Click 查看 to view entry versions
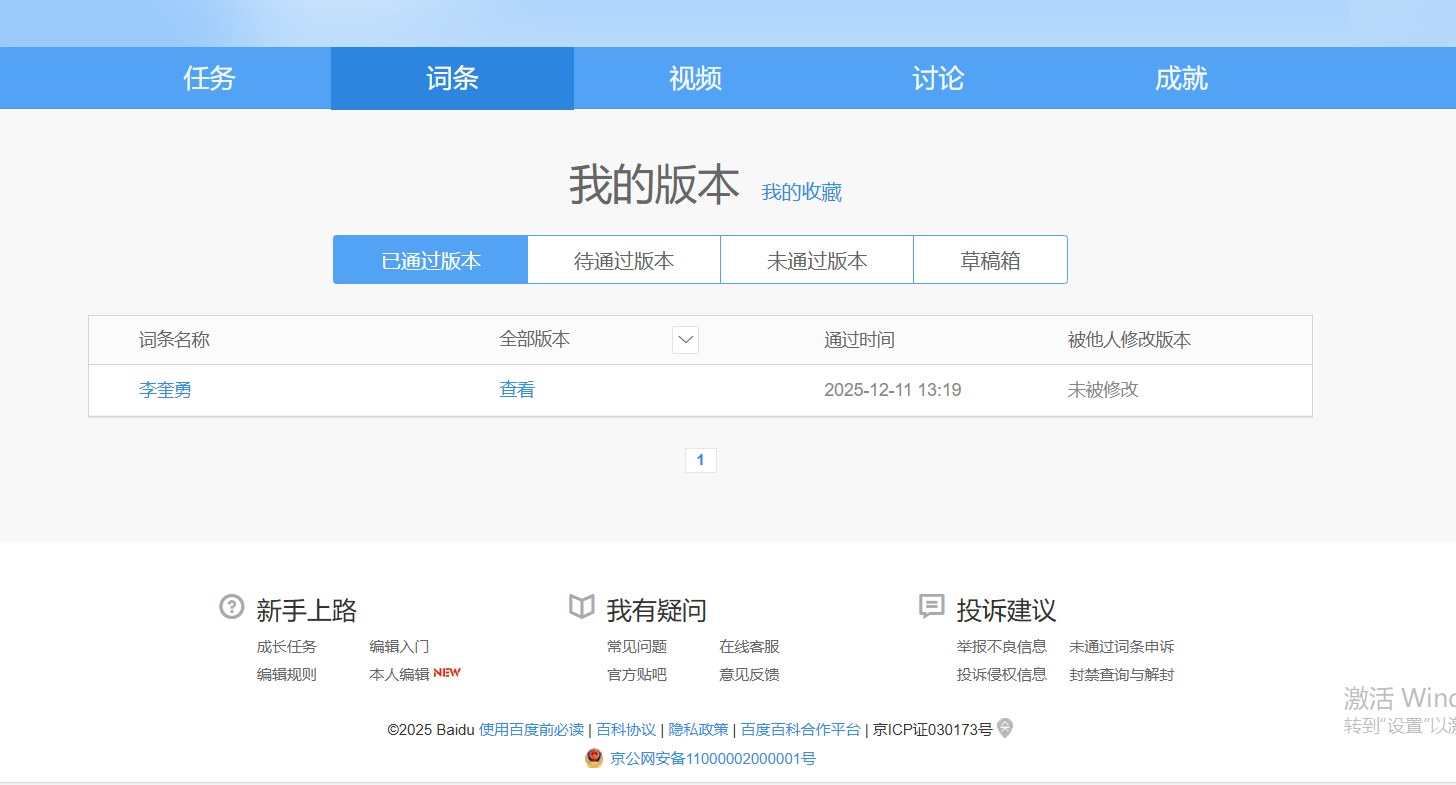The height and width of the screenshot is (785, 1456). [517, 390]
